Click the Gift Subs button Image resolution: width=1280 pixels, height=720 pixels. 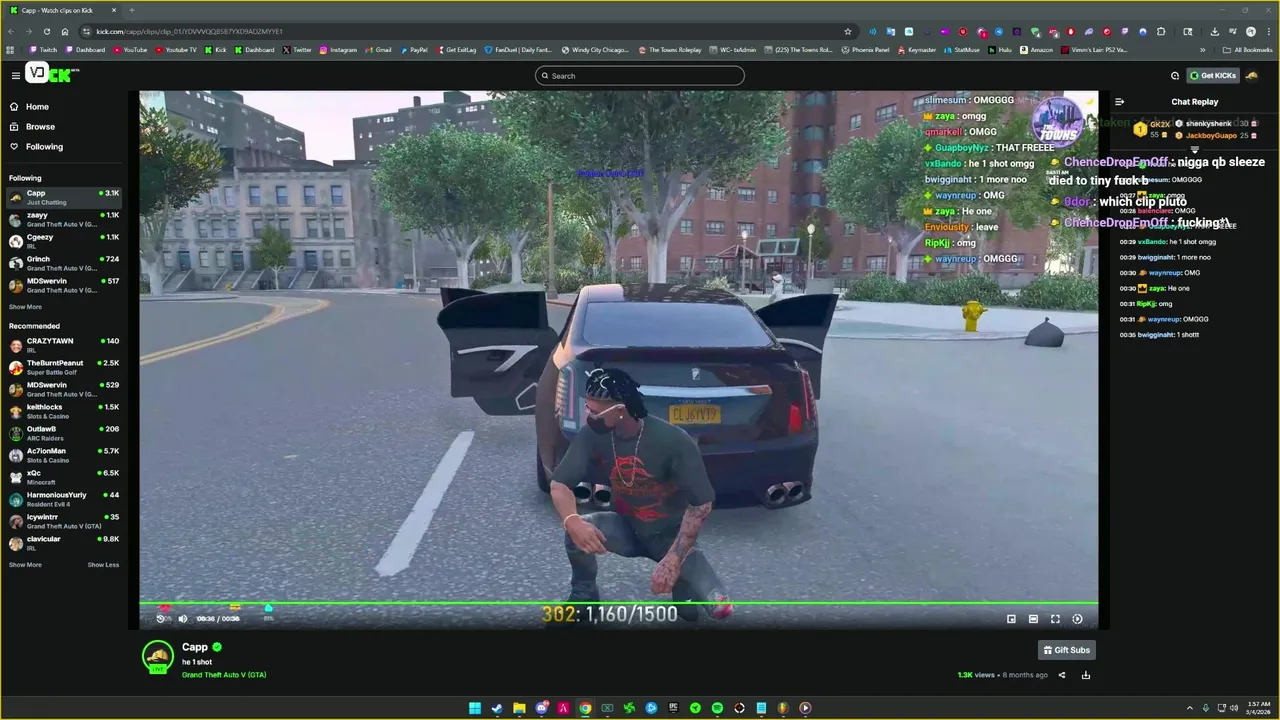(1067, 650)
